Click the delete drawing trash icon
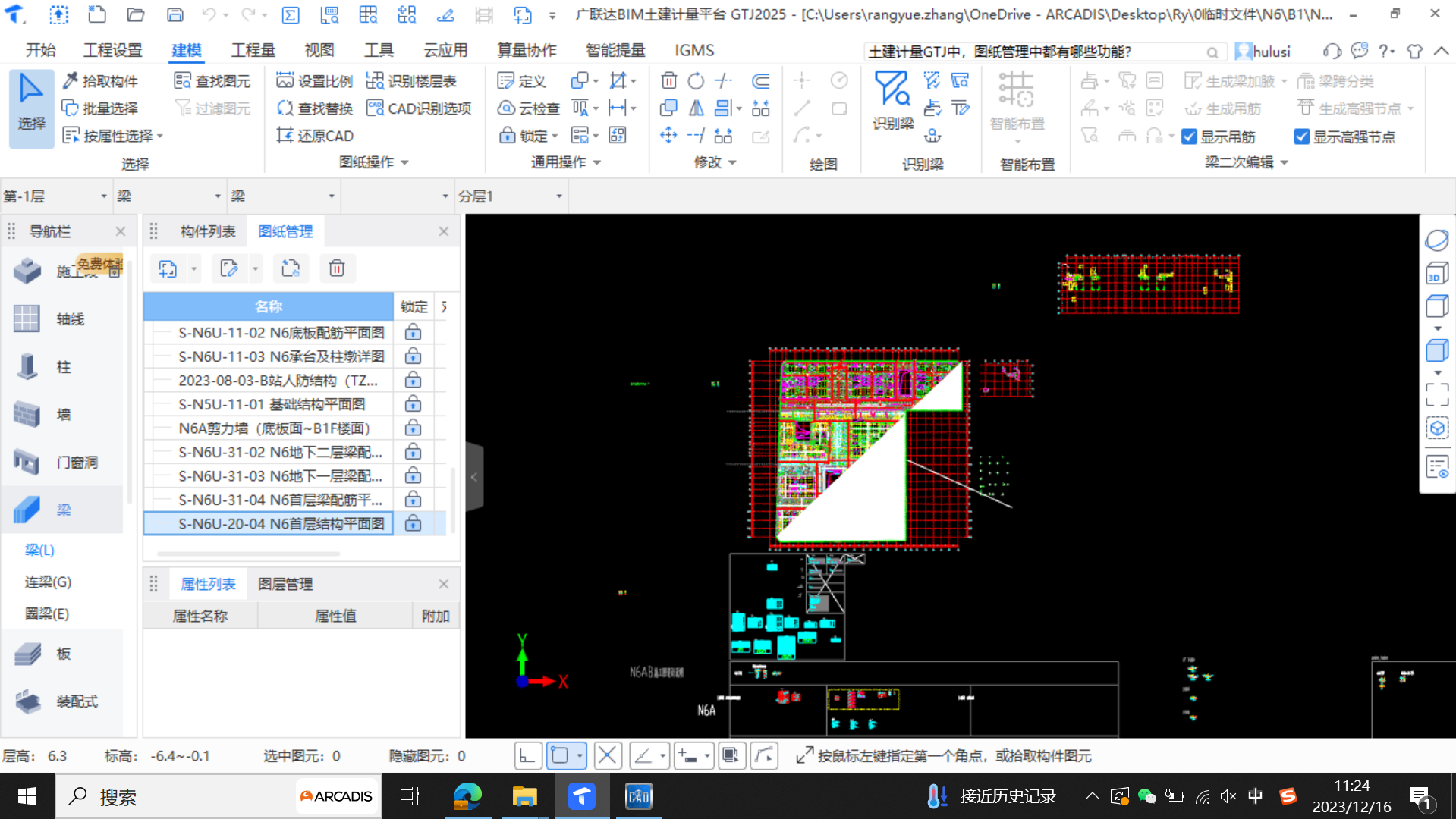Viewport: 1456px width, 819px height. [x=337, y=268]
